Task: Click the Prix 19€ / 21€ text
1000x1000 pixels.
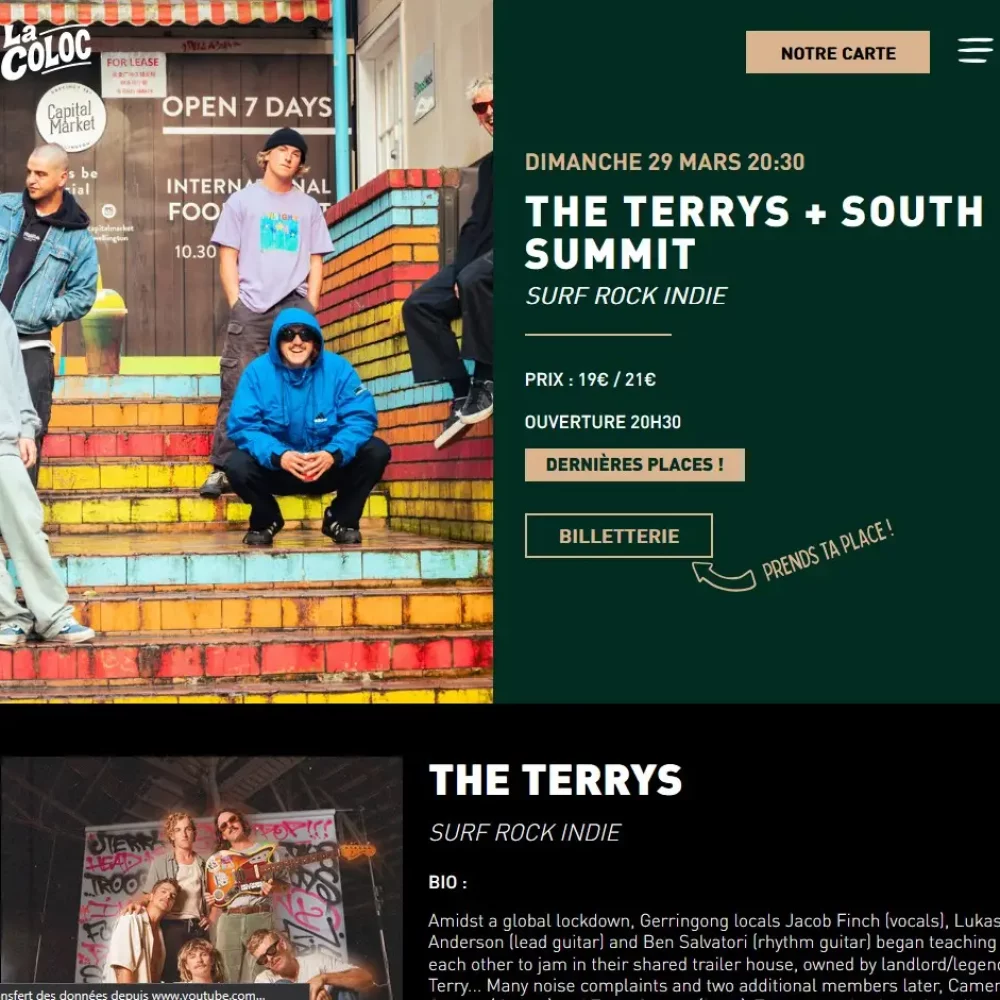Action: pos(590,379)
